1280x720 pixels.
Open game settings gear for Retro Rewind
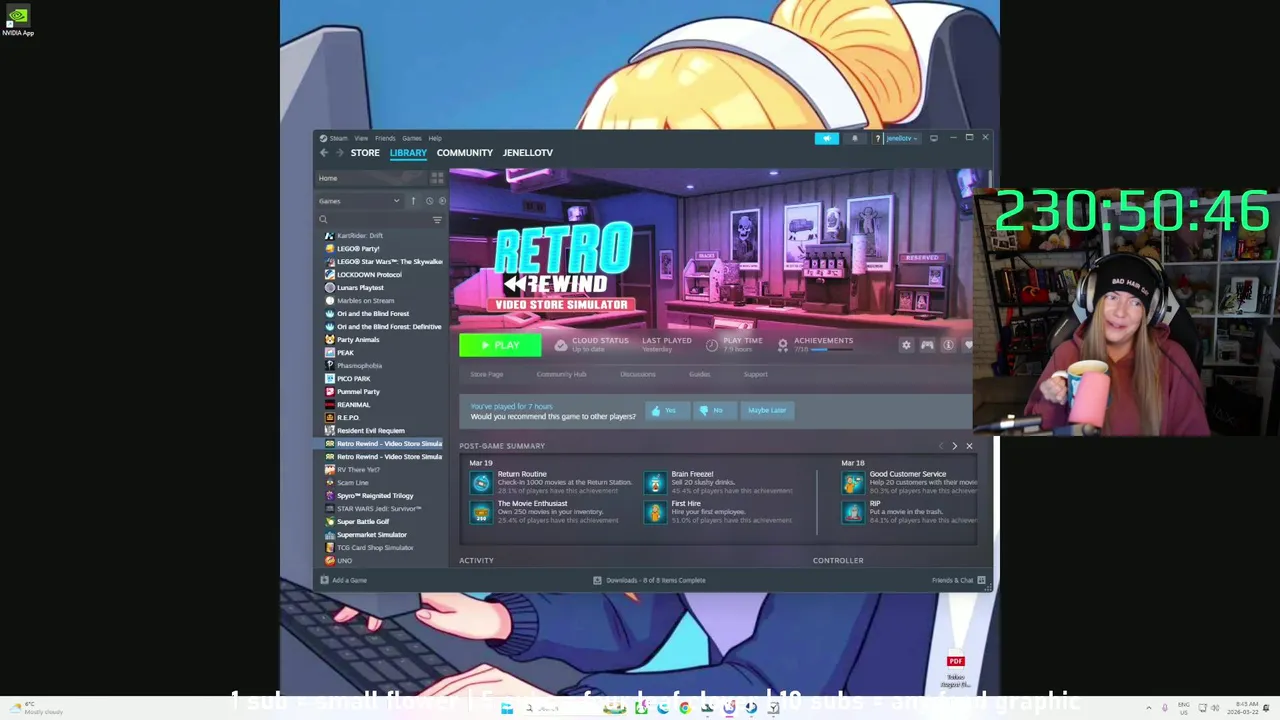pos(906,345)
